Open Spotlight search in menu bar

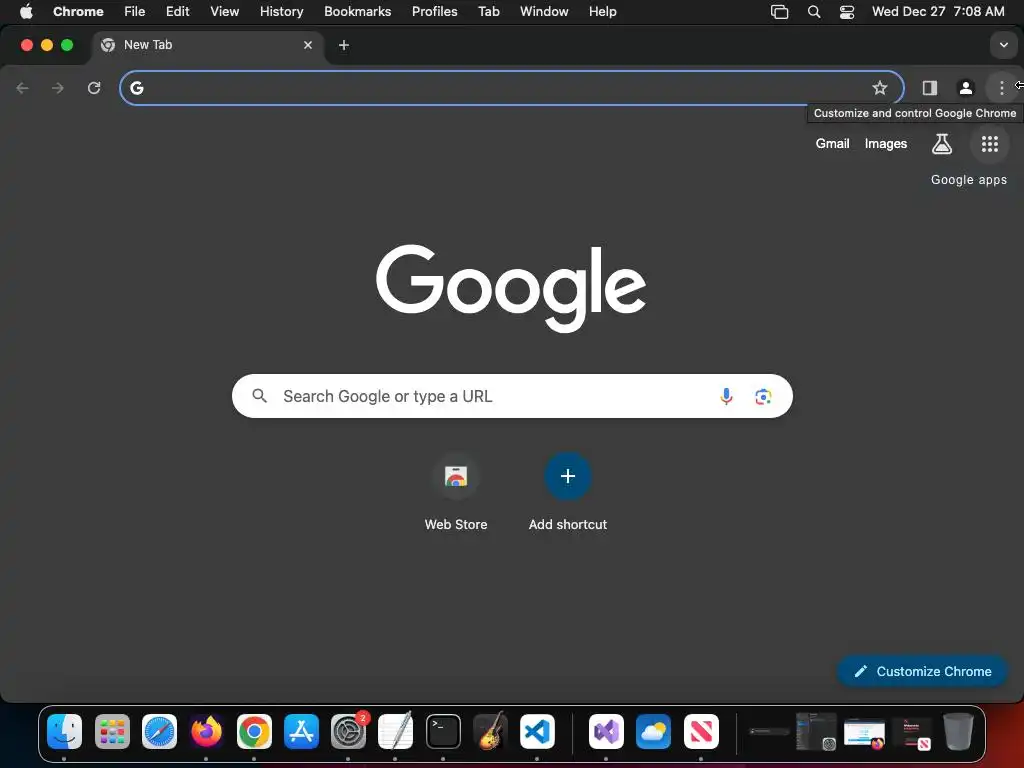(814, 12)
